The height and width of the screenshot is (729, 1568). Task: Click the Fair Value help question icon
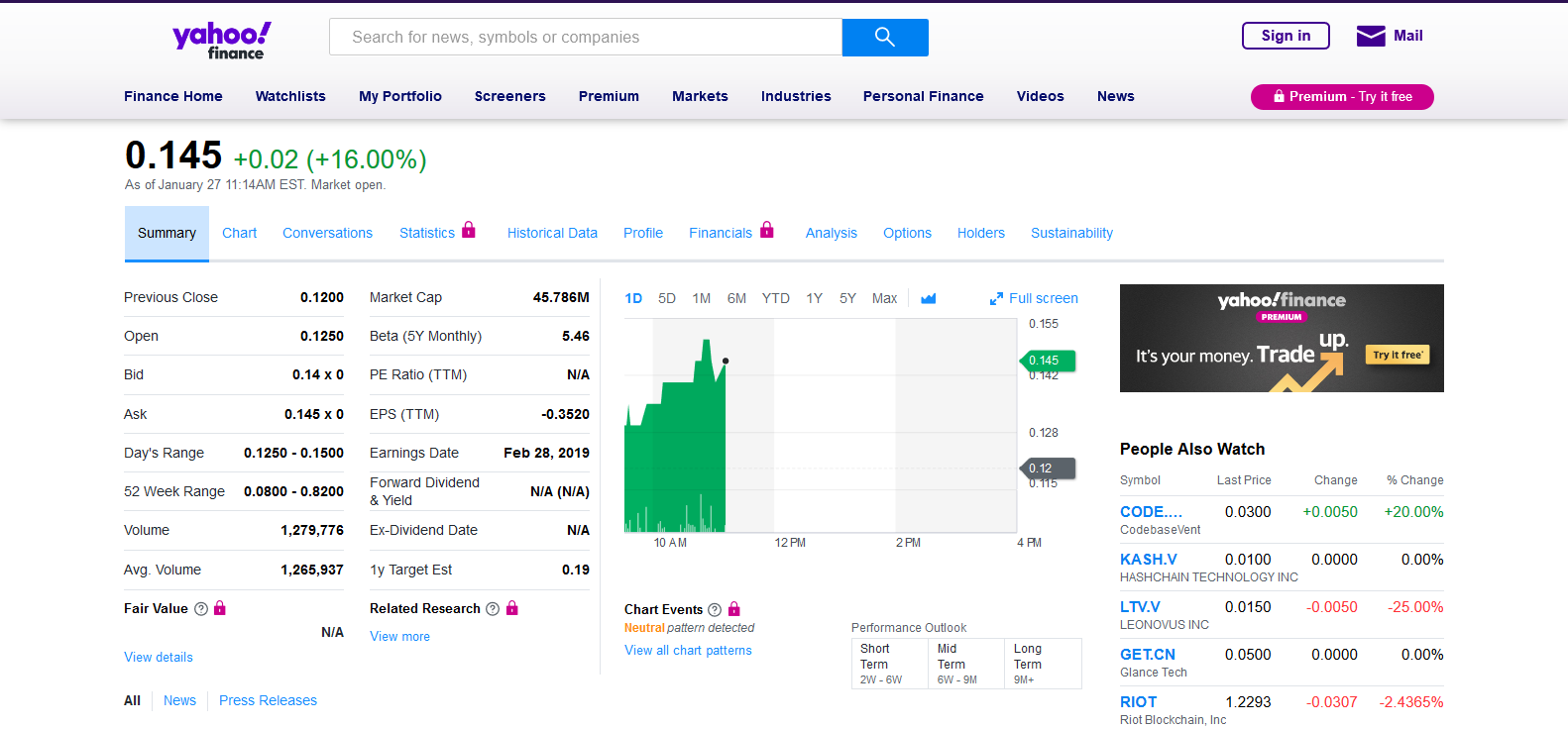tap(201, 609)
